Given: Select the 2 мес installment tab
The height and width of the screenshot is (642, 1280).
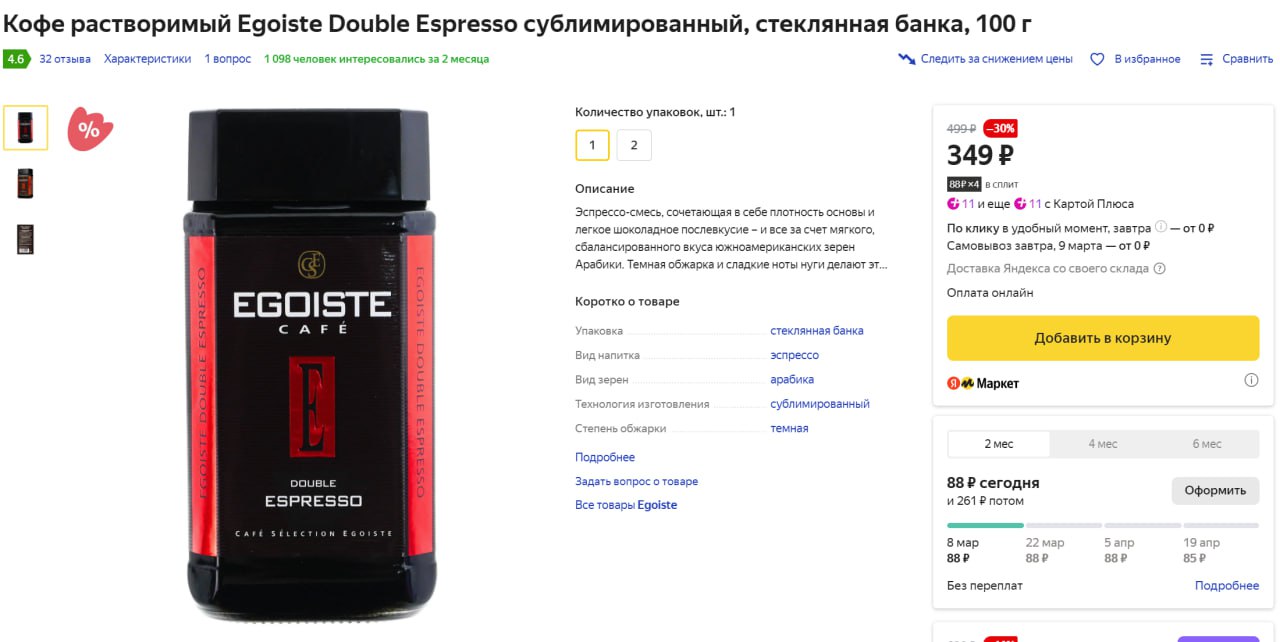Looking at the screenshot, I should pyautogui.click(x=999, y=444).
